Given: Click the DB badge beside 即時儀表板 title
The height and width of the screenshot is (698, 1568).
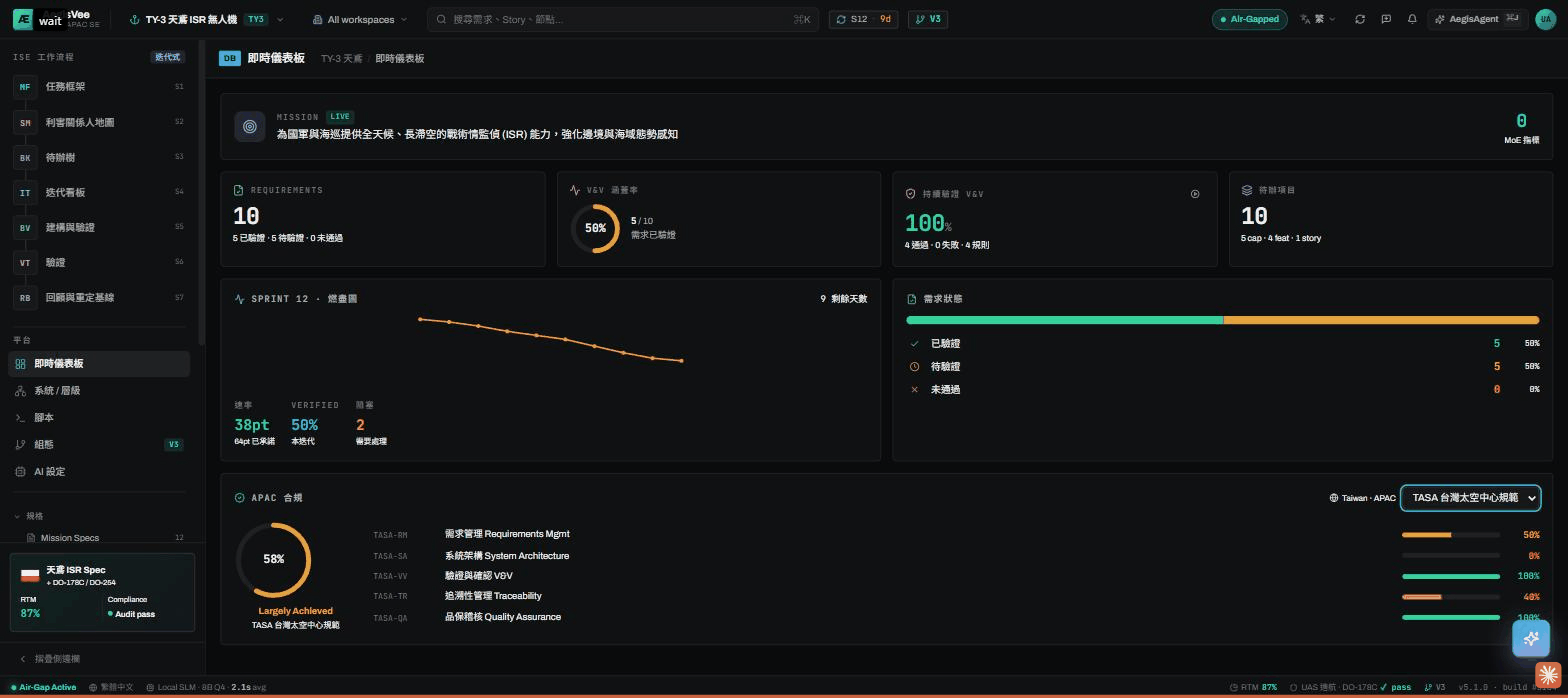Looking at the screenshot, I should (x=230, y=58).
